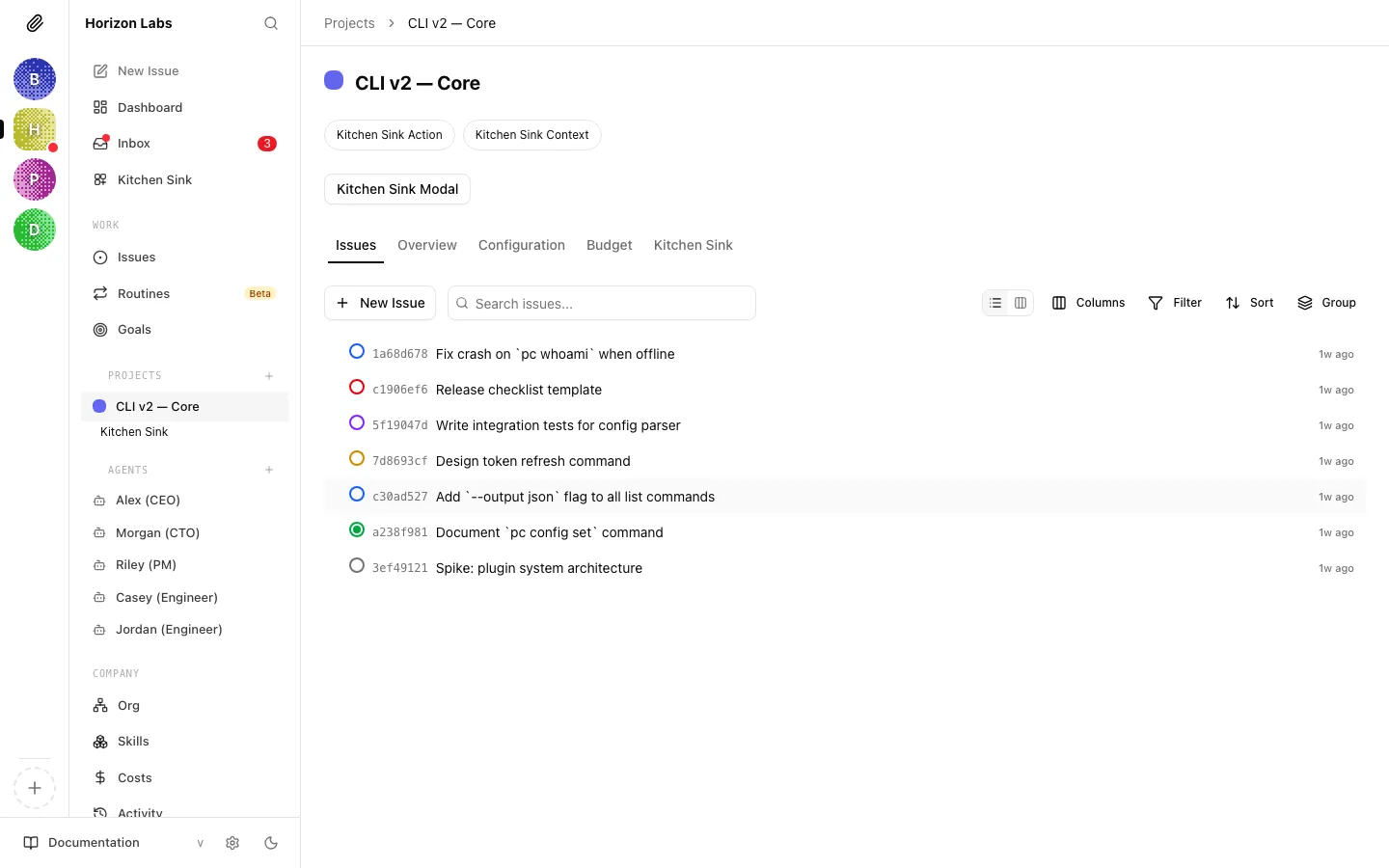Open Kitchen Sink Modal
Image resolution: width=1389 pixels, height=868 pixels.
pyautogui.click(x=397, y=189)
